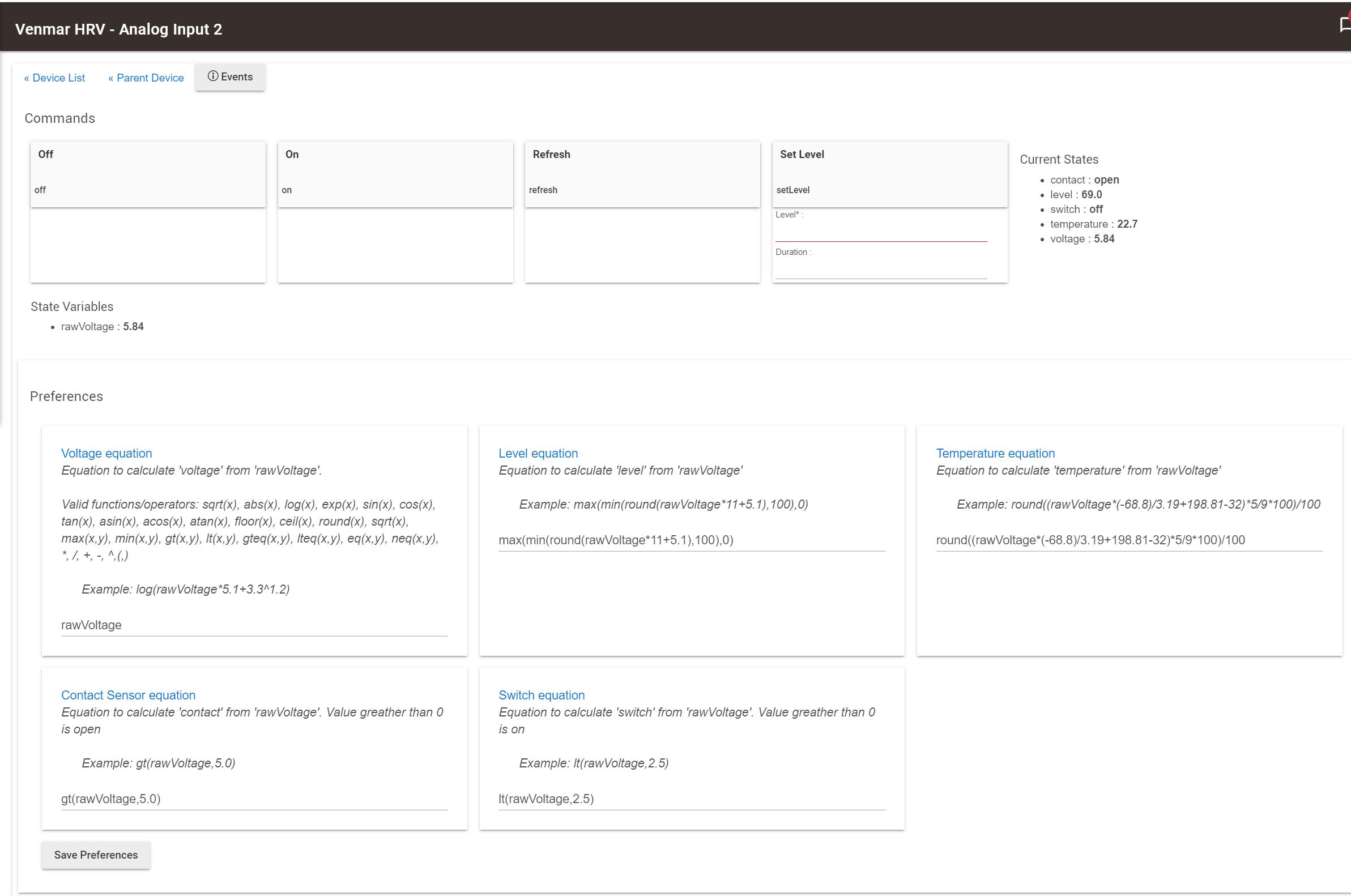Screen dimensions: 1351x896
Task: Select the valid functions/operators description
Action: coord(250,530)
